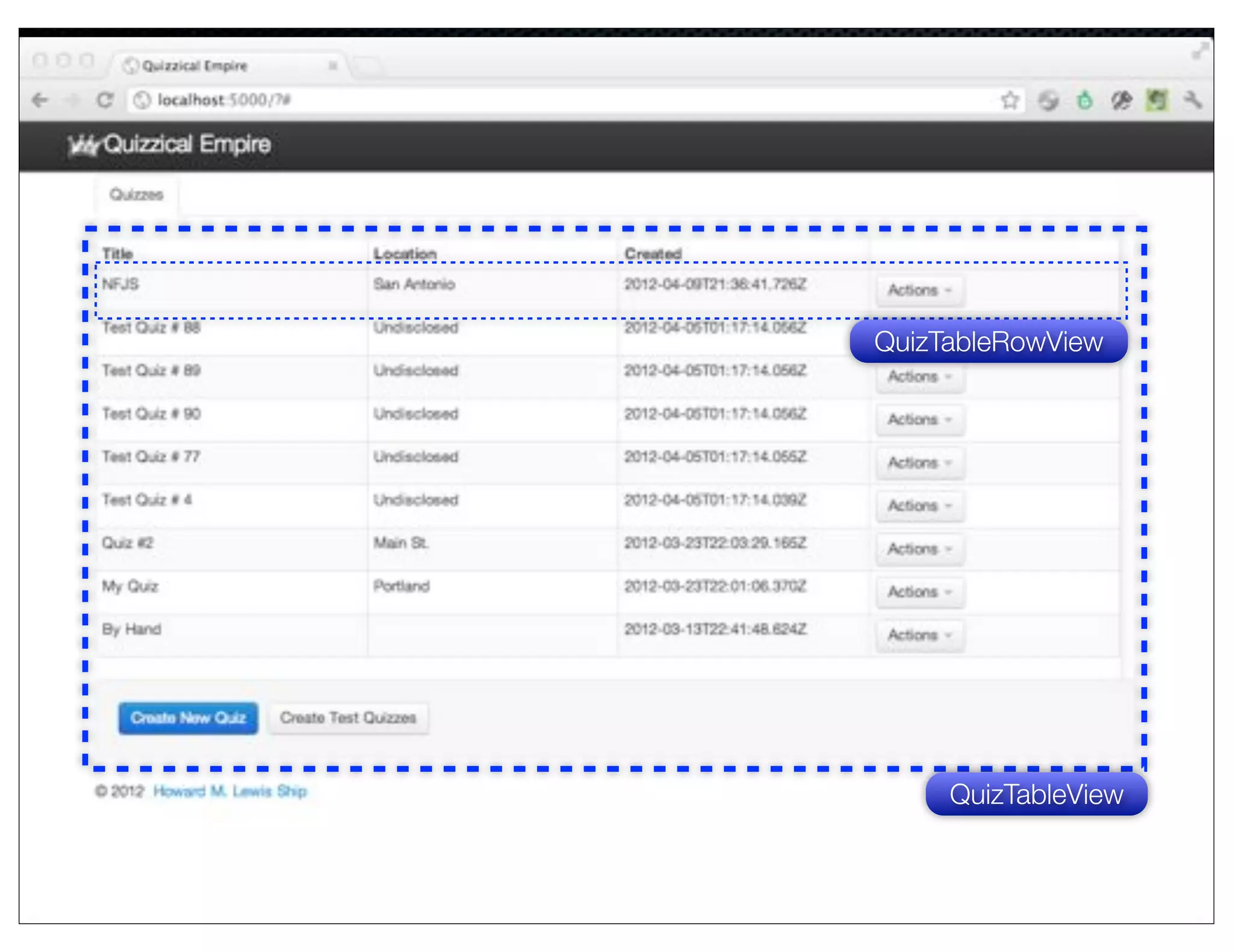Image resolution: width=1233 pixels, height=952 pixels.
Task: Close the Quizzical Empire browser tab
Action: coord(332,66)
